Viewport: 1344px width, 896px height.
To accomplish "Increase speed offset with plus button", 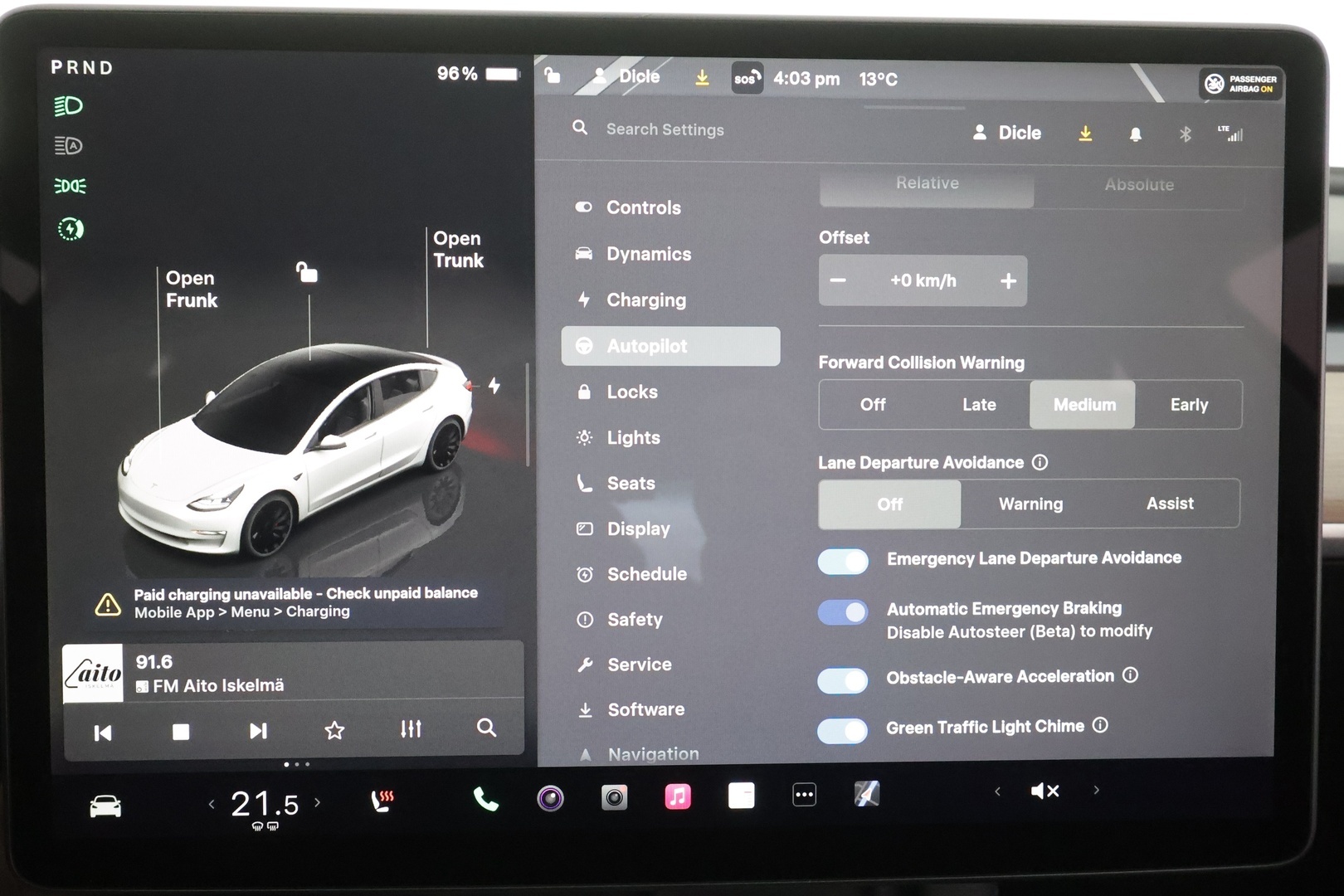I will 1008,281.
